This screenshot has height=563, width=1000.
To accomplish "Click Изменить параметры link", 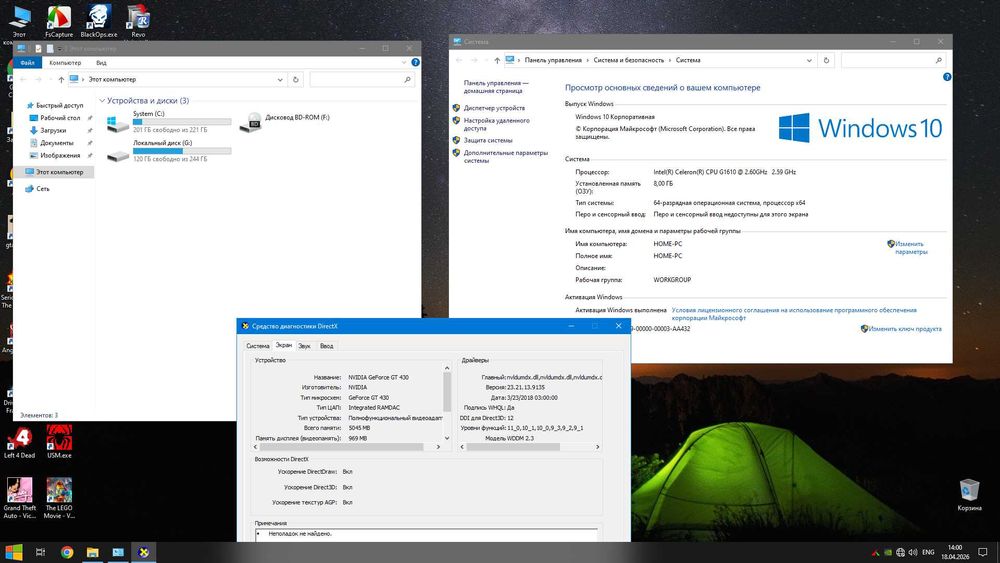I will click(x=911, y=248).
